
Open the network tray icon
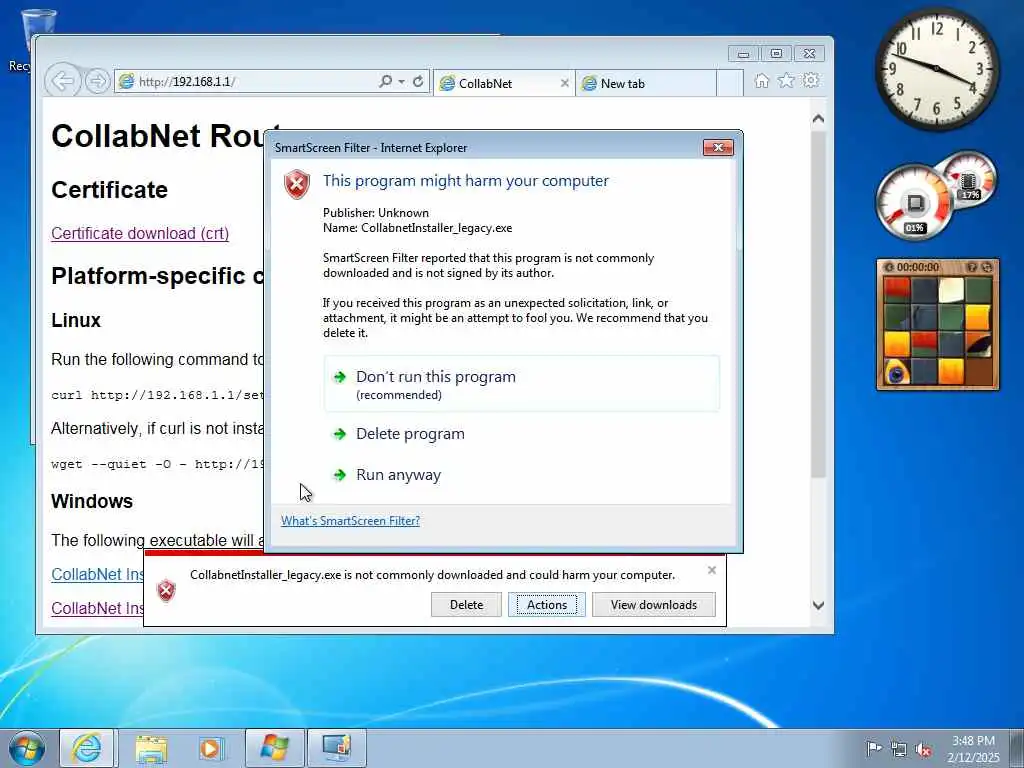coord(899,749)
